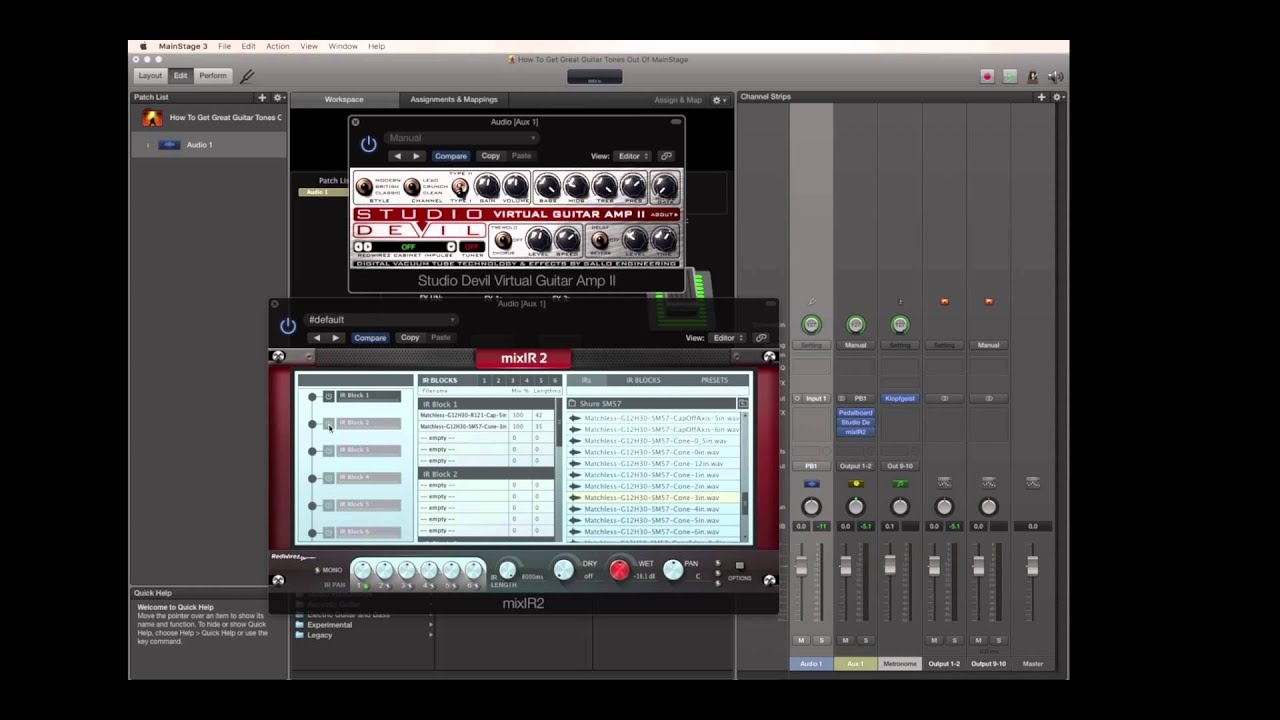Open the Apple menu

pos(142,46)
